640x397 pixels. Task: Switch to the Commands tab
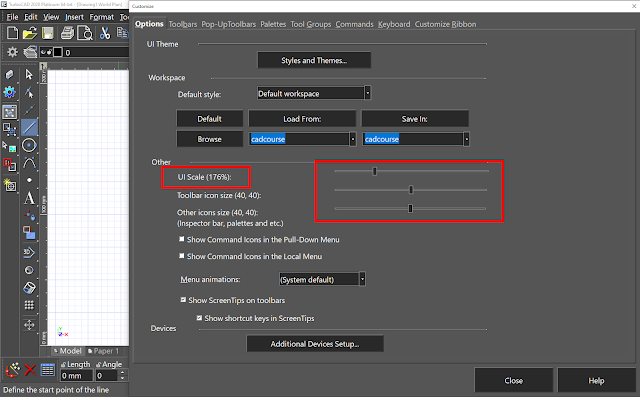click(354, 24)
